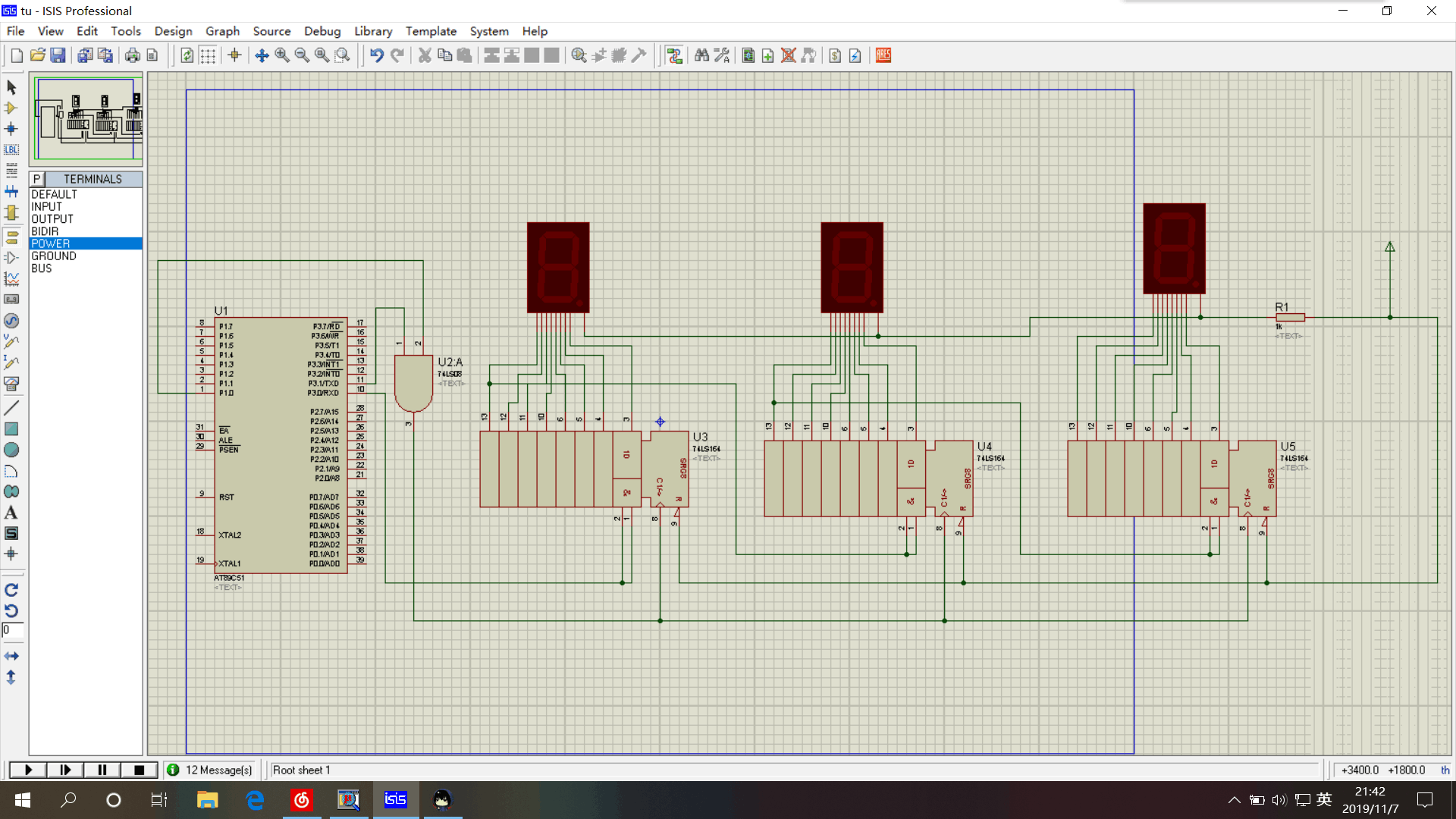Open the Template menu
The height and width of the screenshot is (819, 1456).
(431, 31)
